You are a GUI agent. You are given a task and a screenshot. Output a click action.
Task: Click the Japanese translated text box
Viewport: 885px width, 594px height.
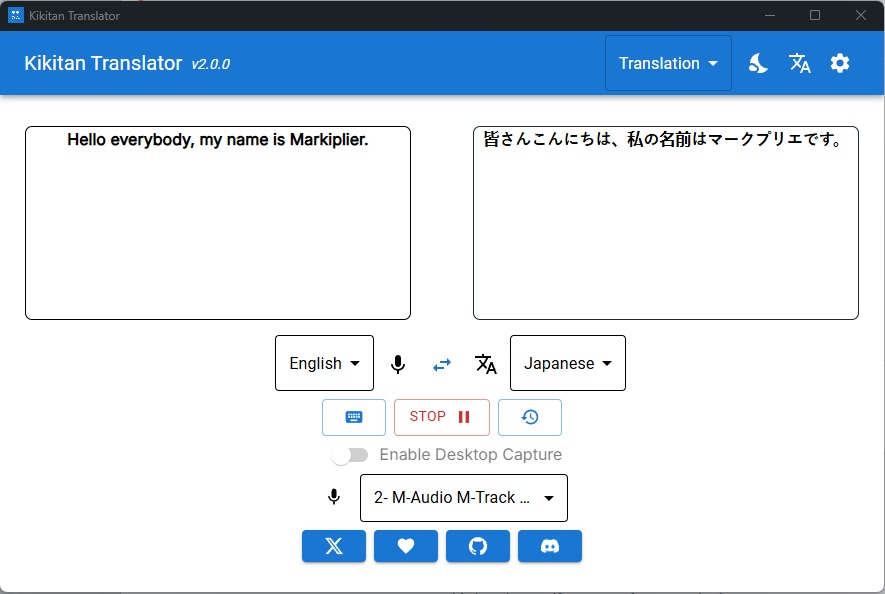click(666, 223)
